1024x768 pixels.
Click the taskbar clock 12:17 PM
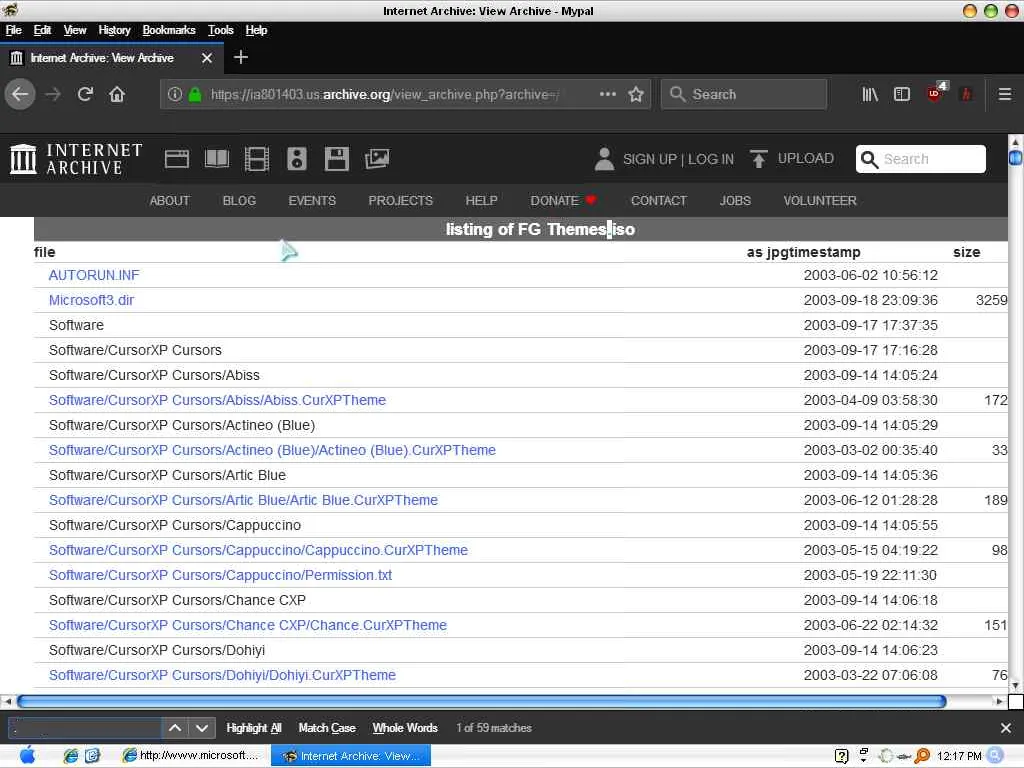(959, 756)
